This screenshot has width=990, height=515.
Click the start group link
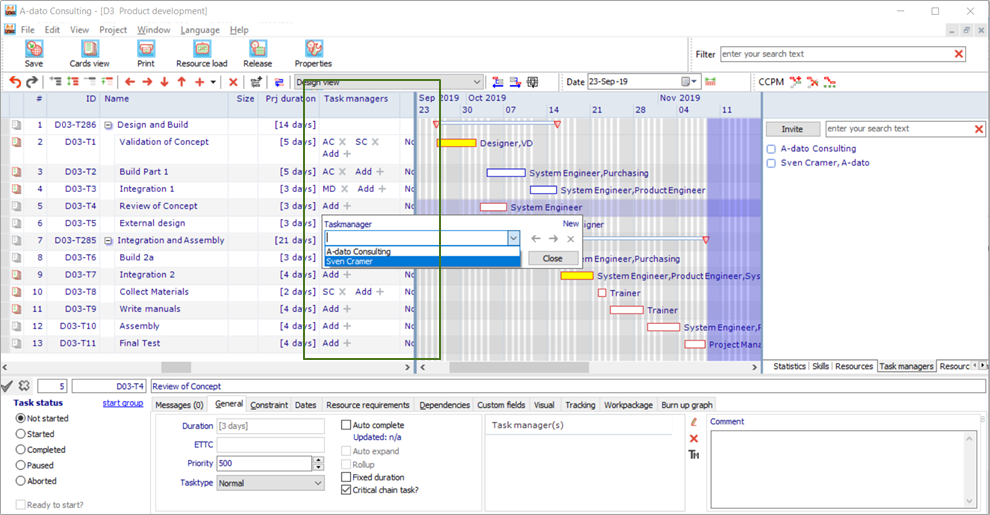tap(123, 403)
